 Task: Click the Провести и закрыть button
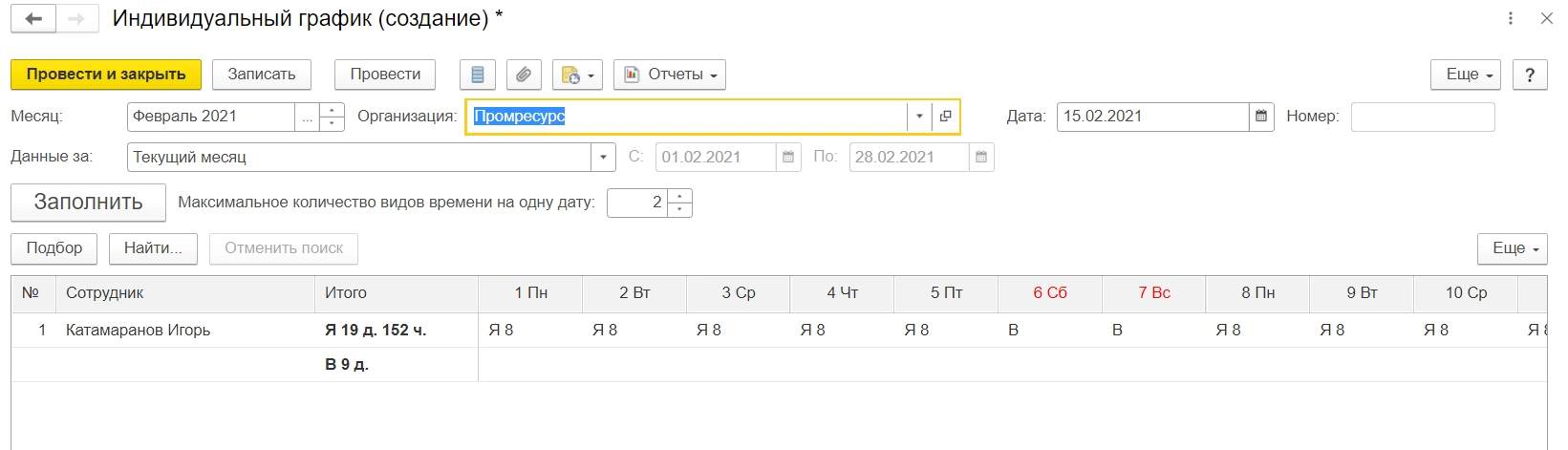coord(106,75)
